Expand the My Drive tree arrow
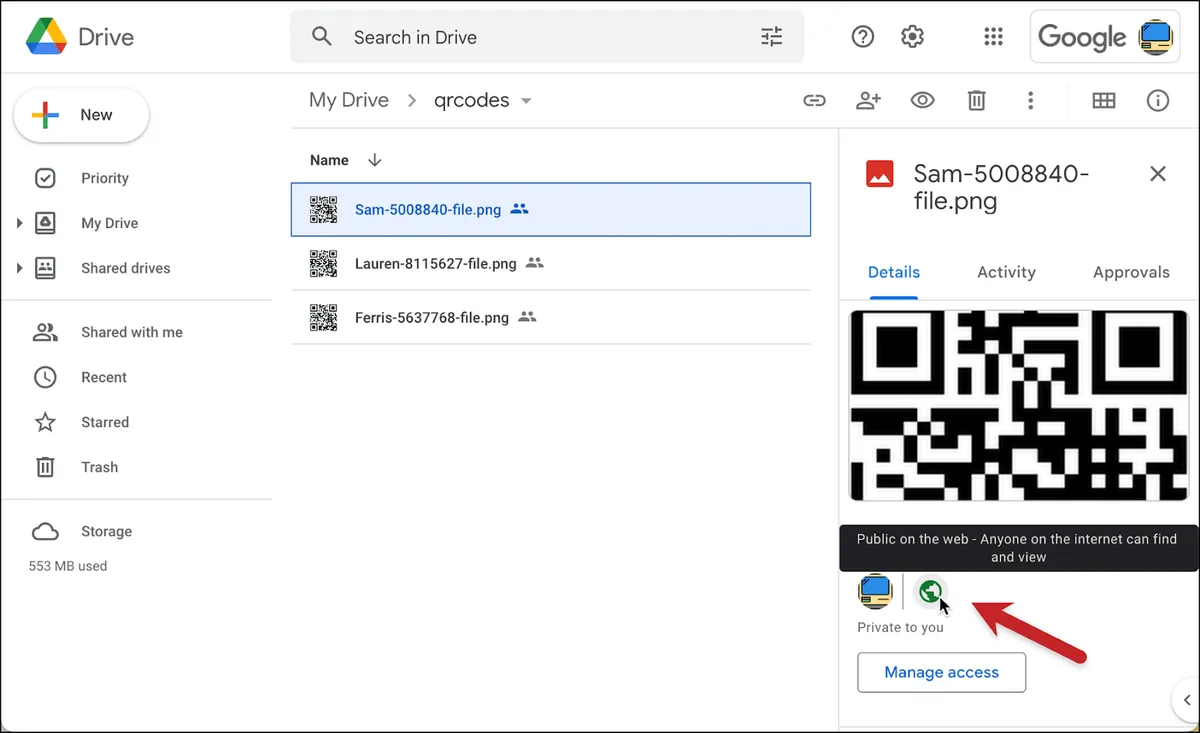The width and height of the screenshot is (1200, 733). pos(19,223)
